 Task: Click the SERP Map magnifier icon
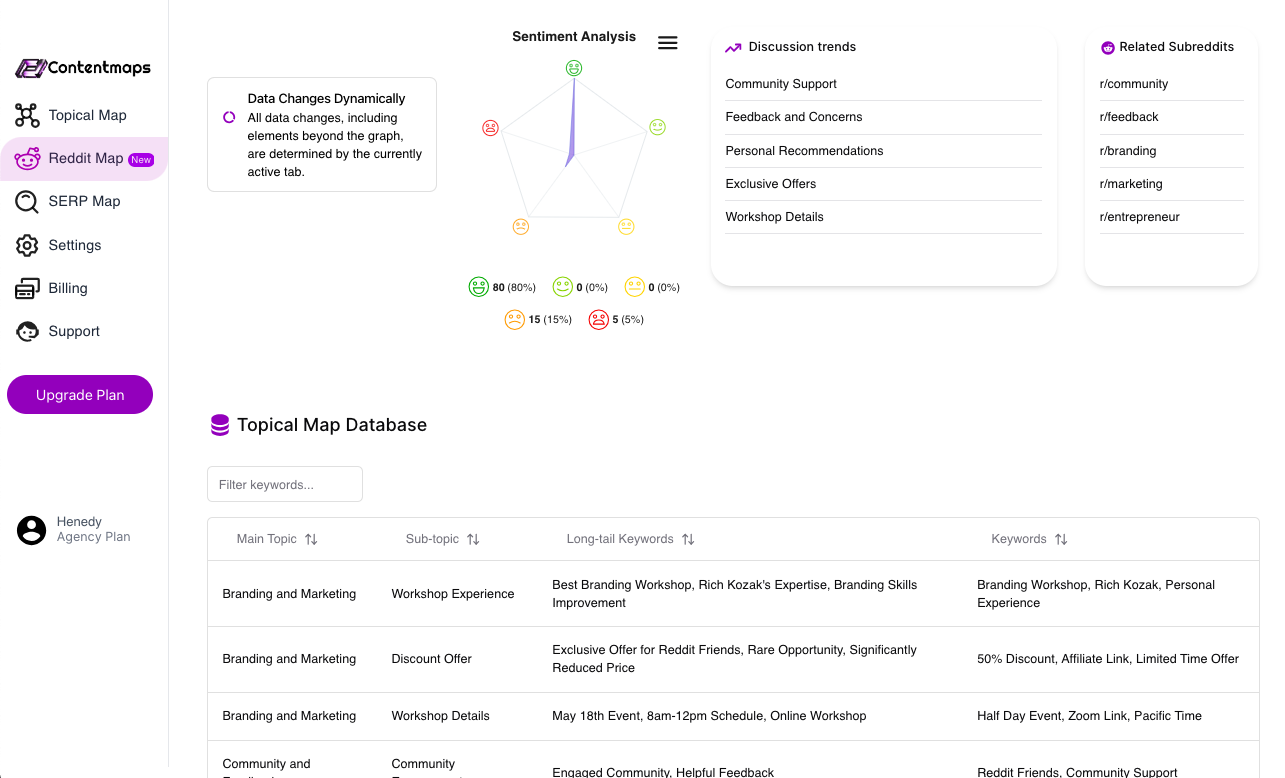[x=28, y=201]
